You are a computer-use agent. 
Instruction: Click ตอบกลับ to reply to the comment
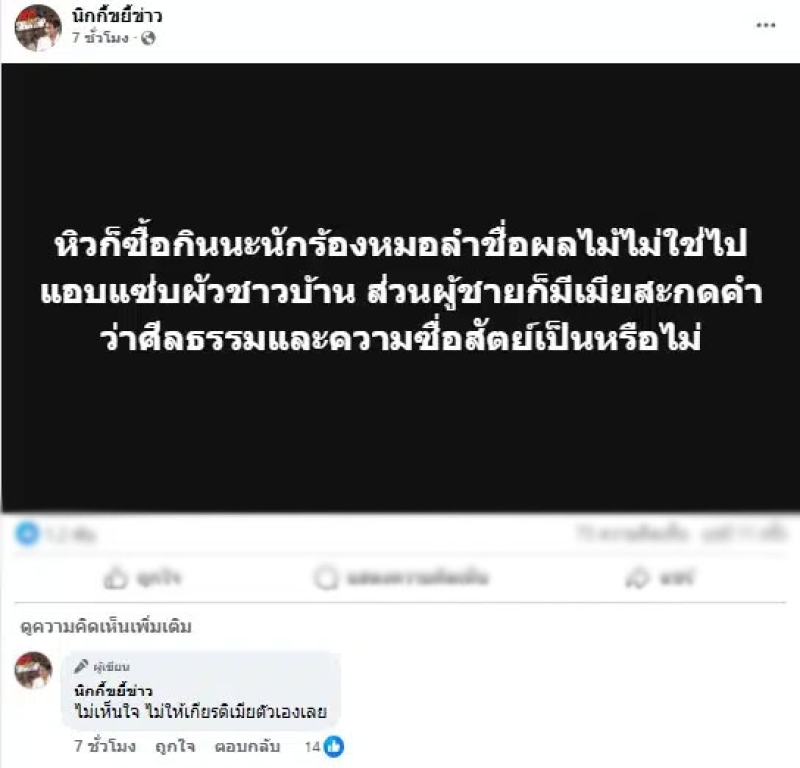pyautogui.click(x=247, y=747)
